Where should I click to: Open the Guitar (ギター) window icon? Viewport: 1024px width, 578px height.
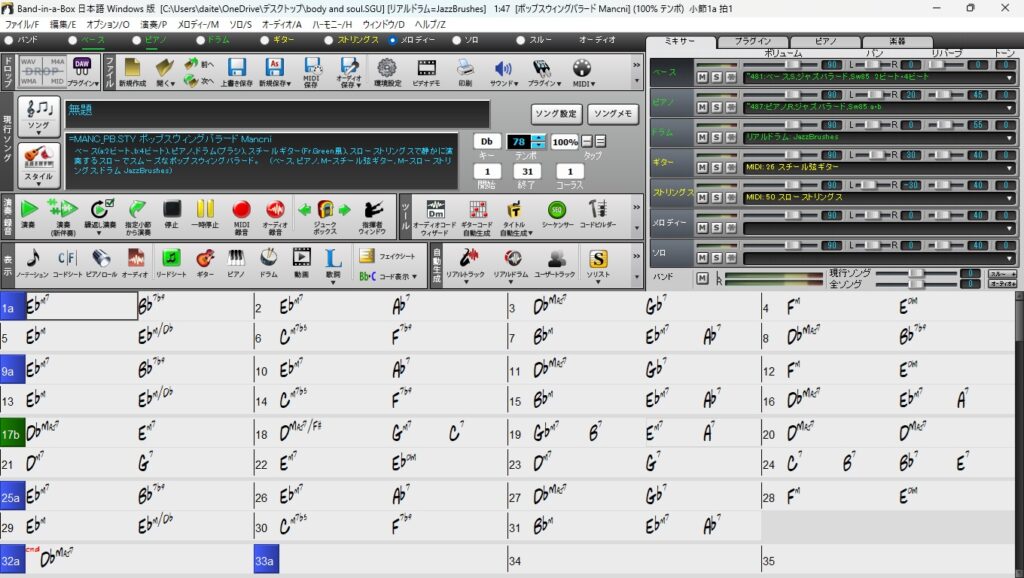pos(205,263)
